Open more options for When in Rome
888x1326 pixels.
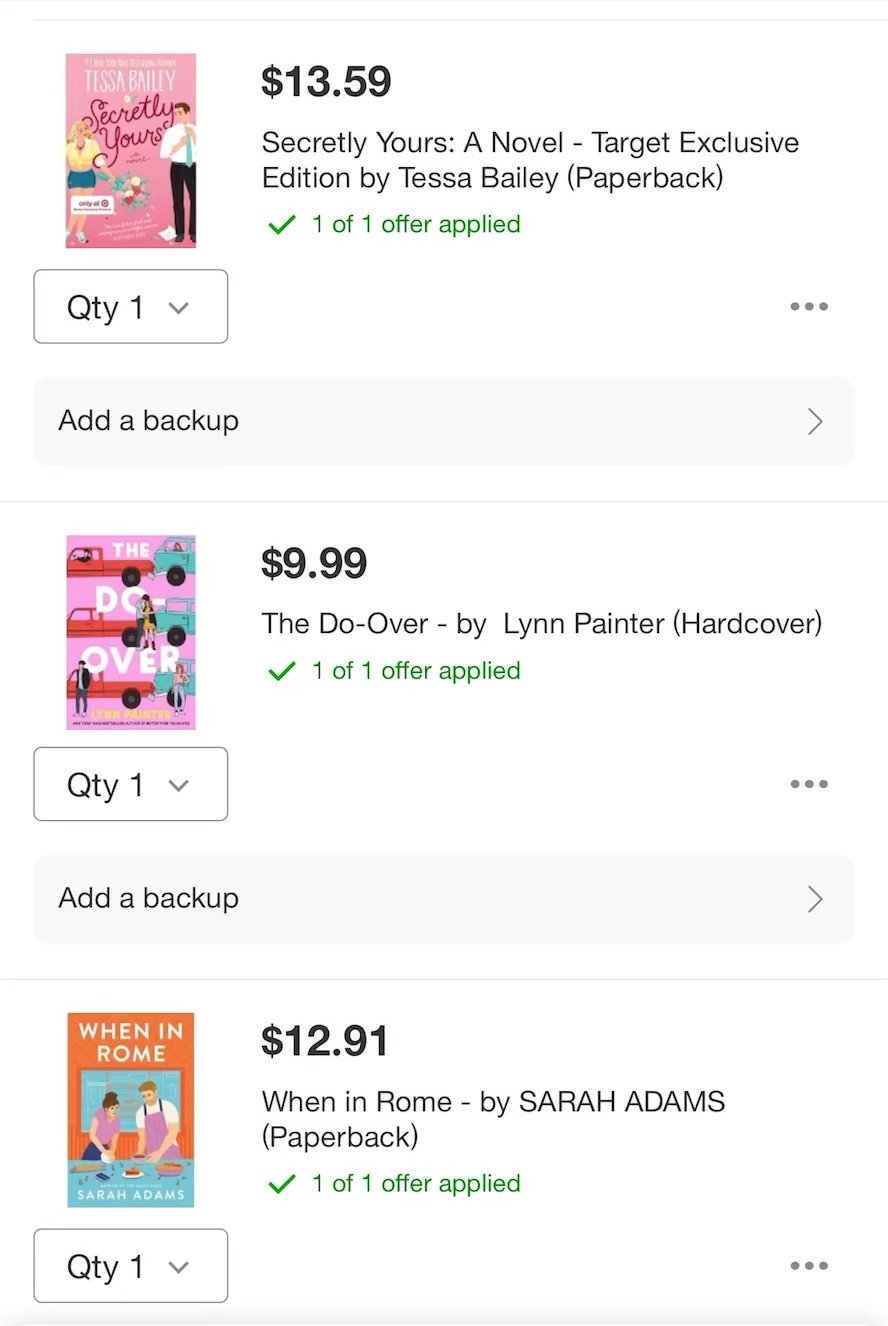point(808,1266)
